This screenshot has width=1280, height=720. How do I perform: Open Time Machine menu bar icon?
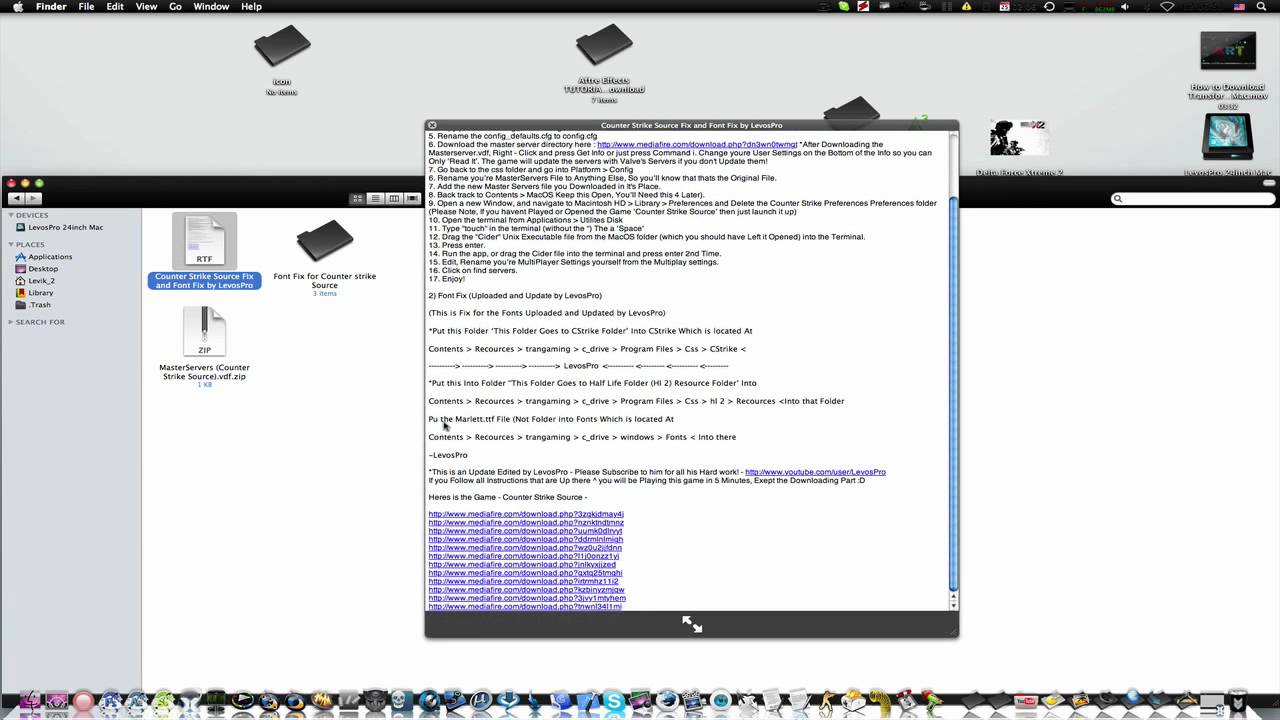[x=1049, y=6]
